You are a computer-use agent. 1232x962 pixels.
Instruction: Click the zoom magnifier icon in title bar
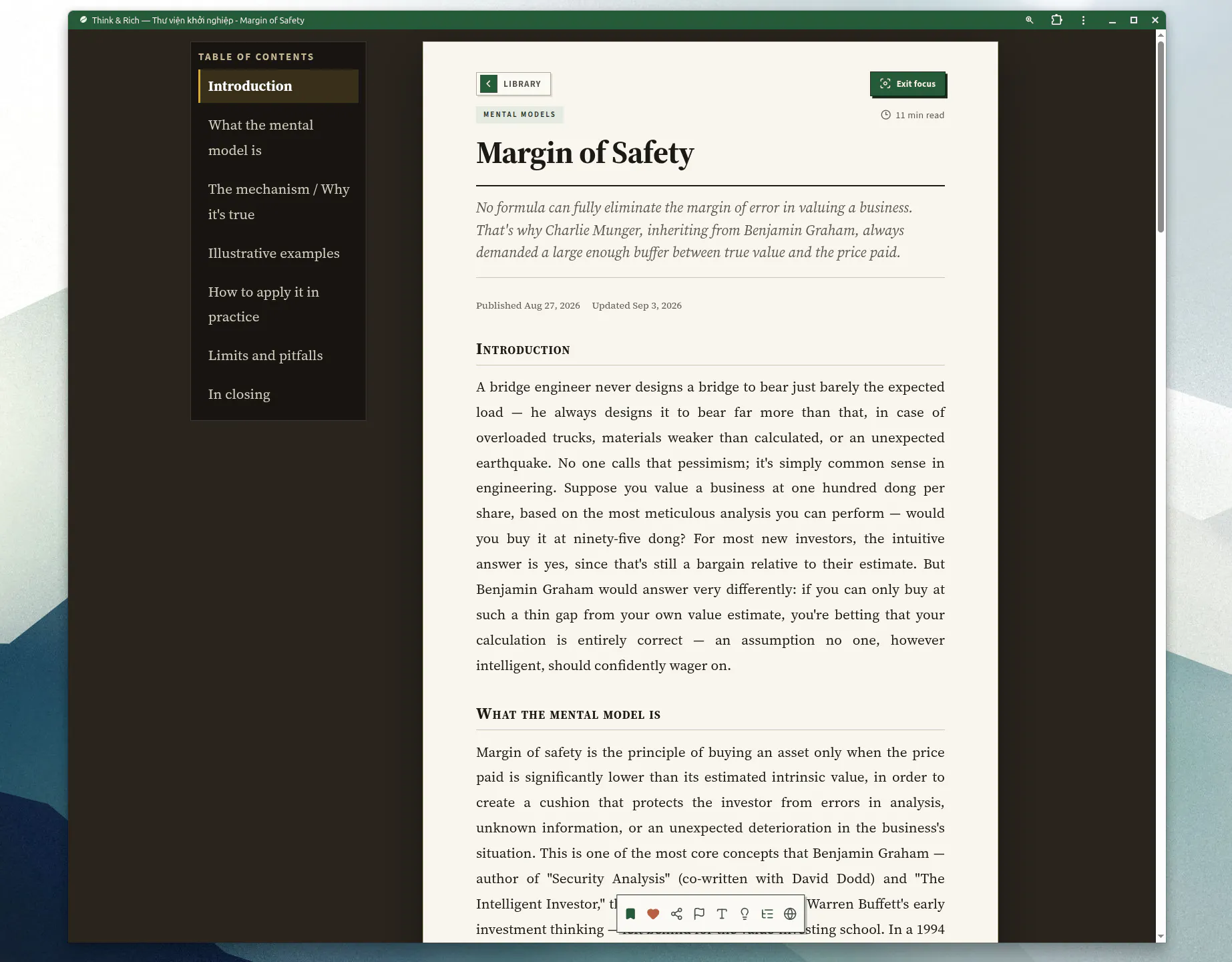pyautogui.click(x=1030, y=20)
